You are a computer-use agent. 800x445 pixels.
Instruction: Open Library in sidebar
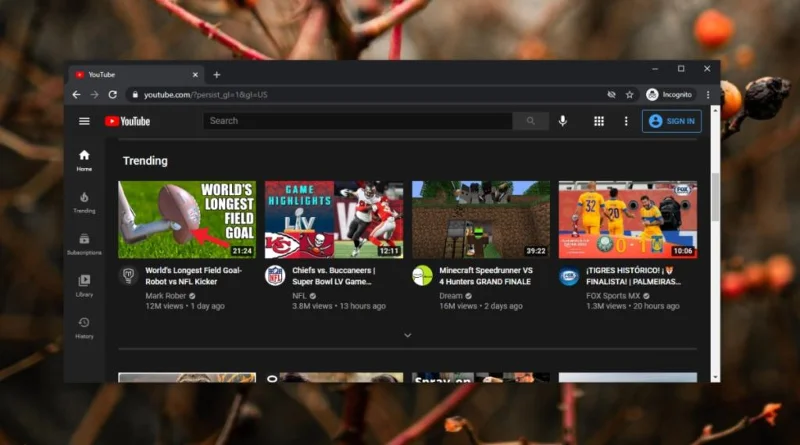(84, 286)
